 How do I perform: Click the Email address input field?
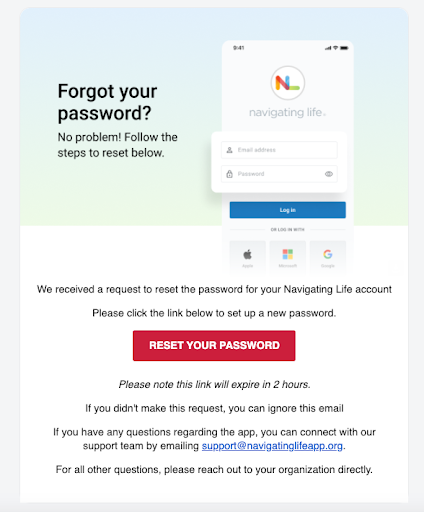[279, 150]
